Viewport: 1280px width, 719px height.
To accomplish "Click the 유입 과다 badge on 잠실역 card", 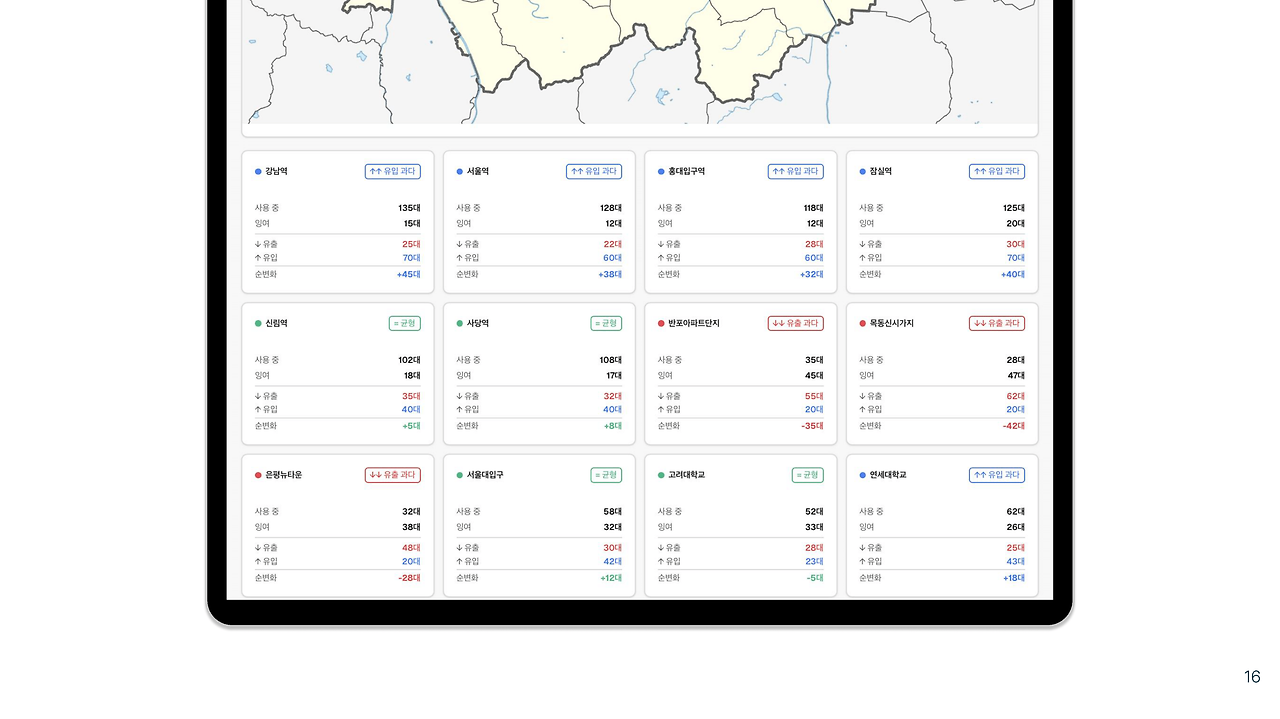I will coord(997,172).
